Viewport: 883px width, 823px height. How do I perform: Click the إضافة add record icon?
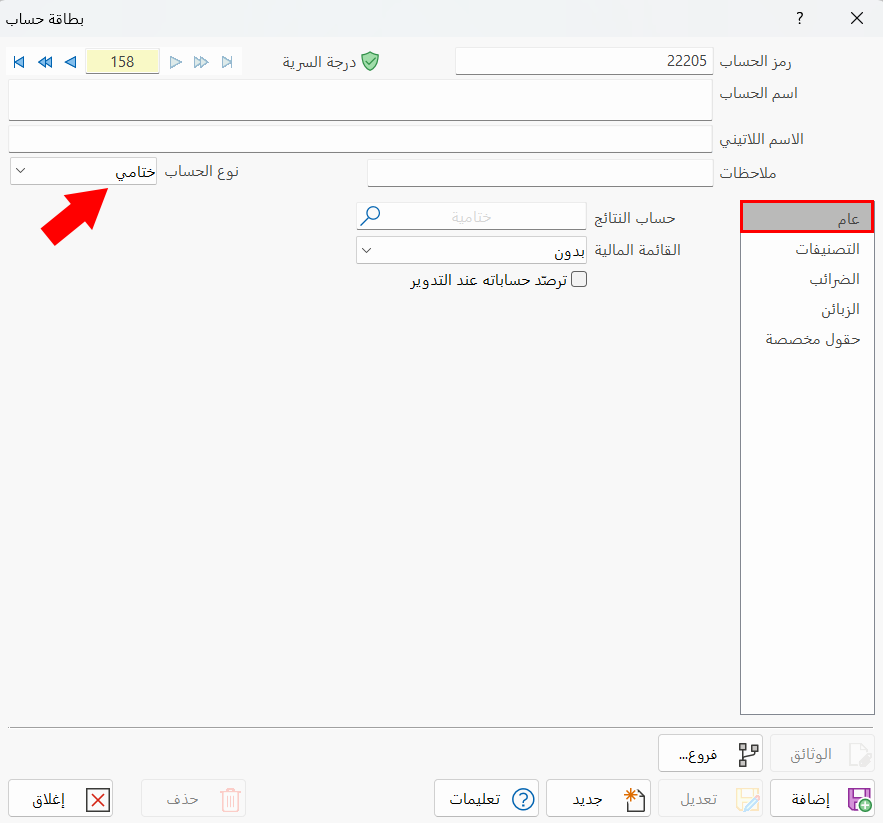coord(858,798)
